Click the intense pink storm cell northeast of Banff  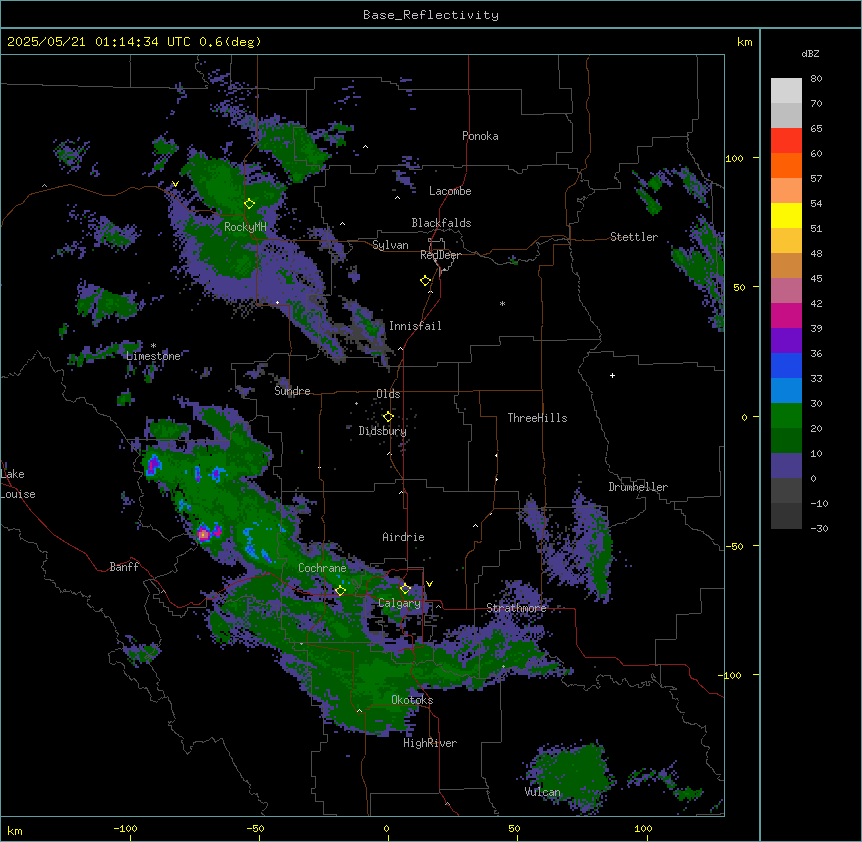pos(204,533)
